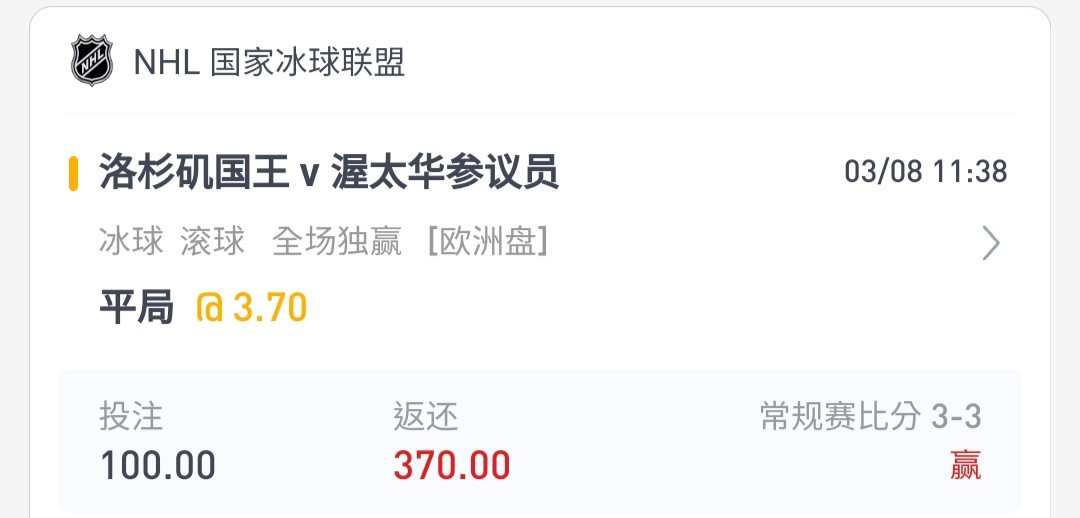Viewport: 1080px width, 518px height.
Task: Open NHL 国家冰球联盟 league title
Action: [269, 62]
